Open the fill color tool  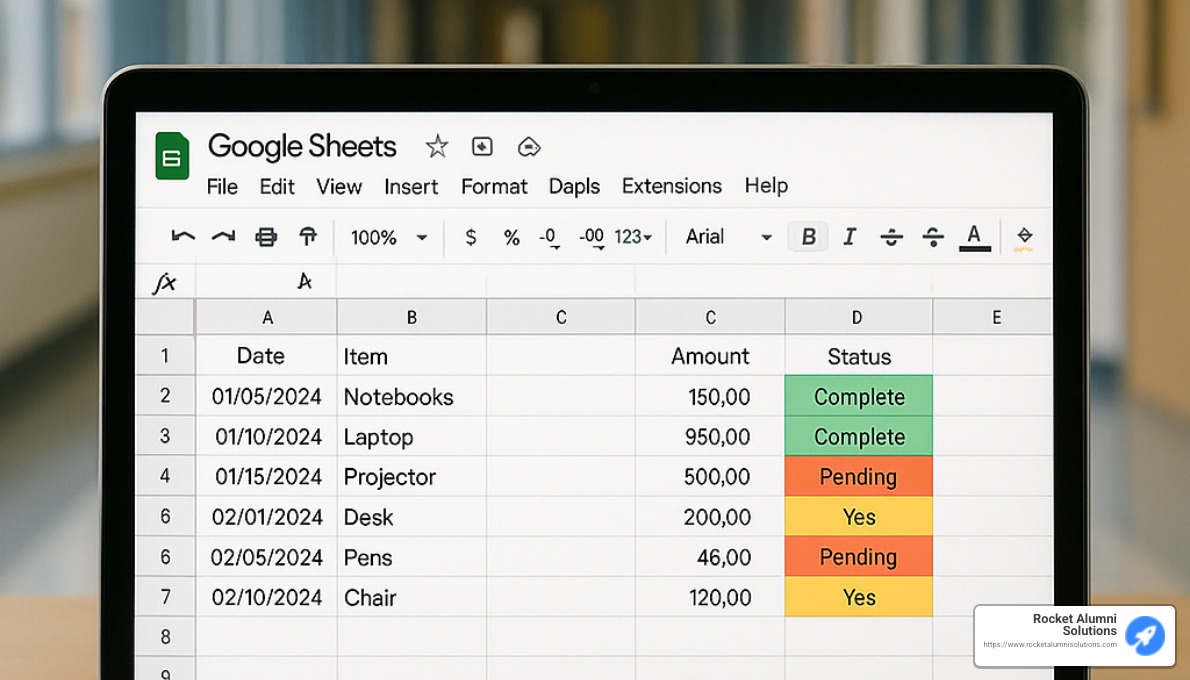pos(1024,238)
